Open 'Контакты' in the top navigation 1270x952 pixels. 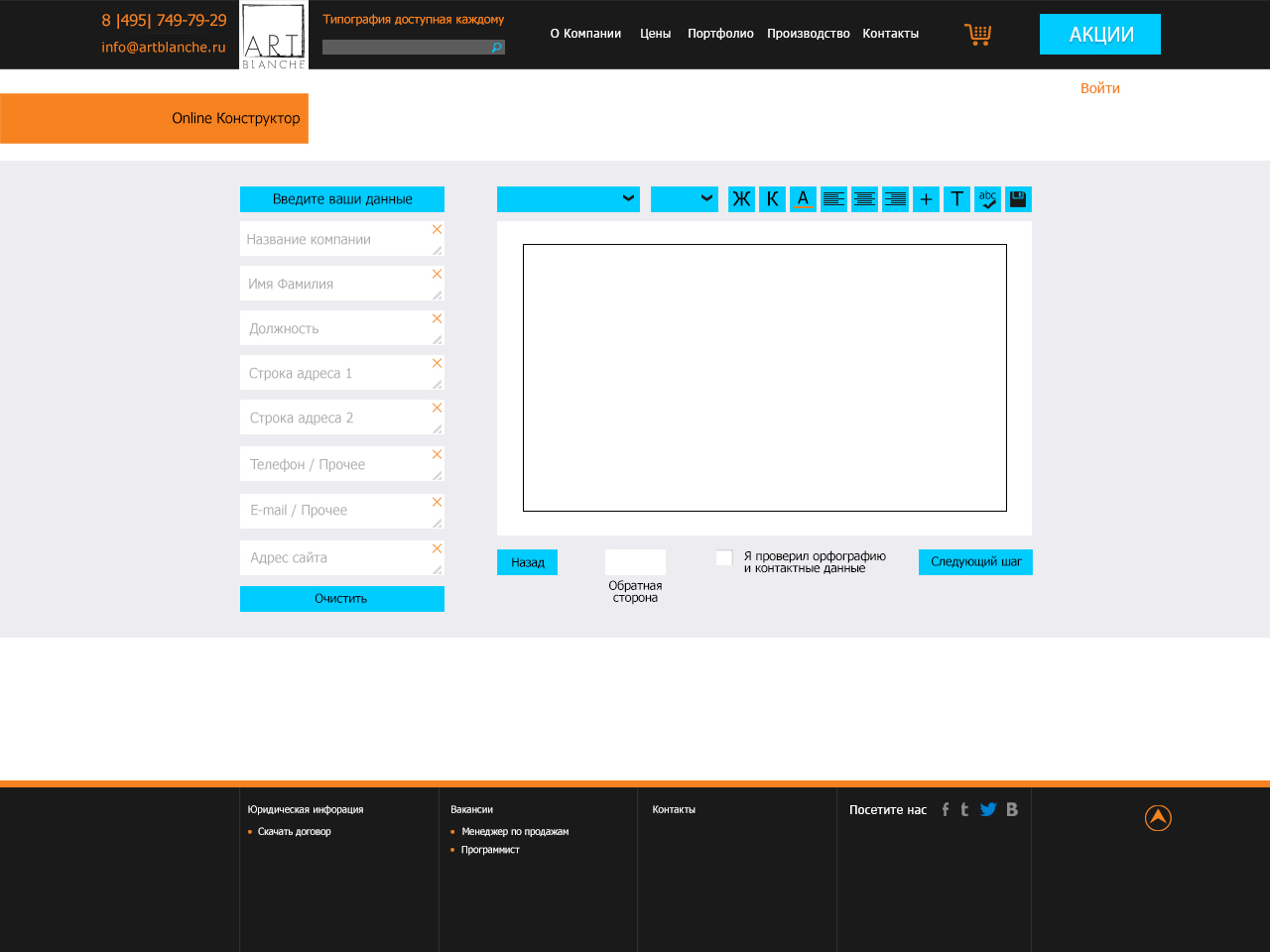(x=891, y=34)
